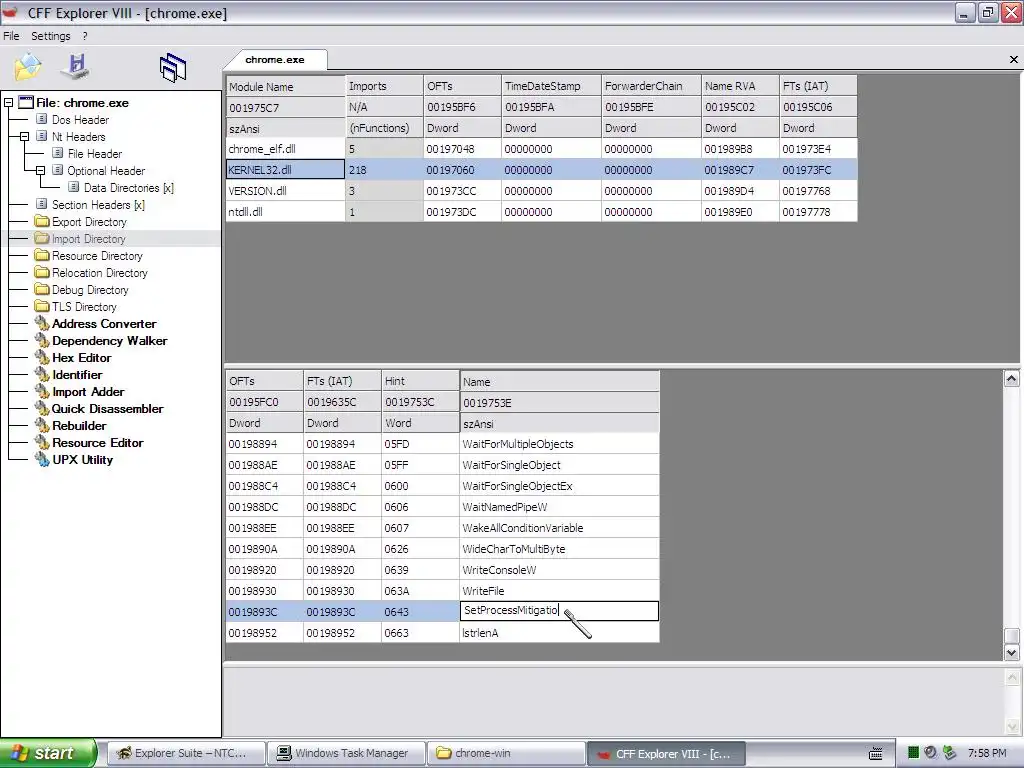Switch to Windows Task Manager taskbar item
Screen dimensions: 1024x768
point(346,753)
